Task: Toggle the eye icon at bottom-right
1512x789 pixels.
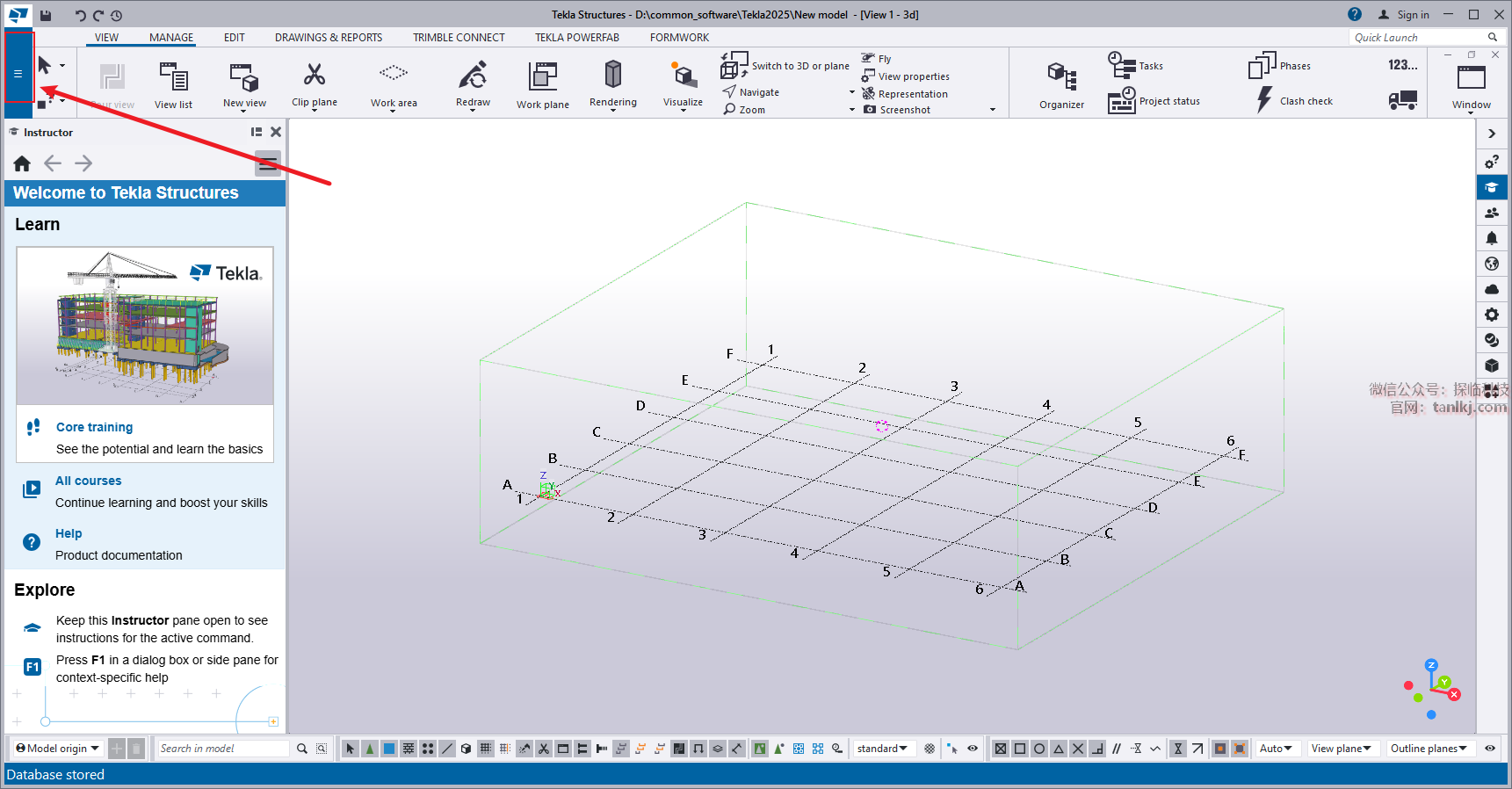Action: point(1490,749)
